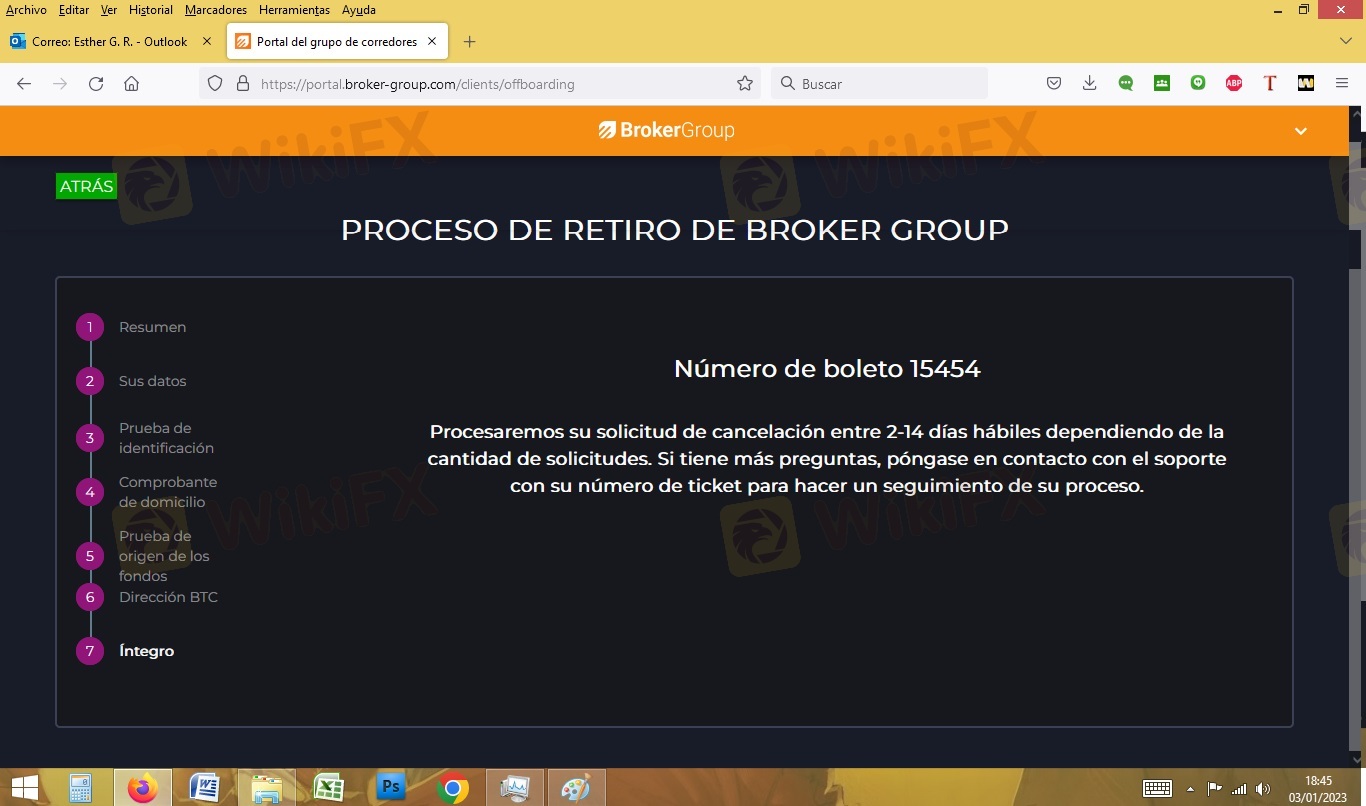This screenshot has height=806, width=1366.
Task: Open the Historial menu
Action: coord(151,10)
